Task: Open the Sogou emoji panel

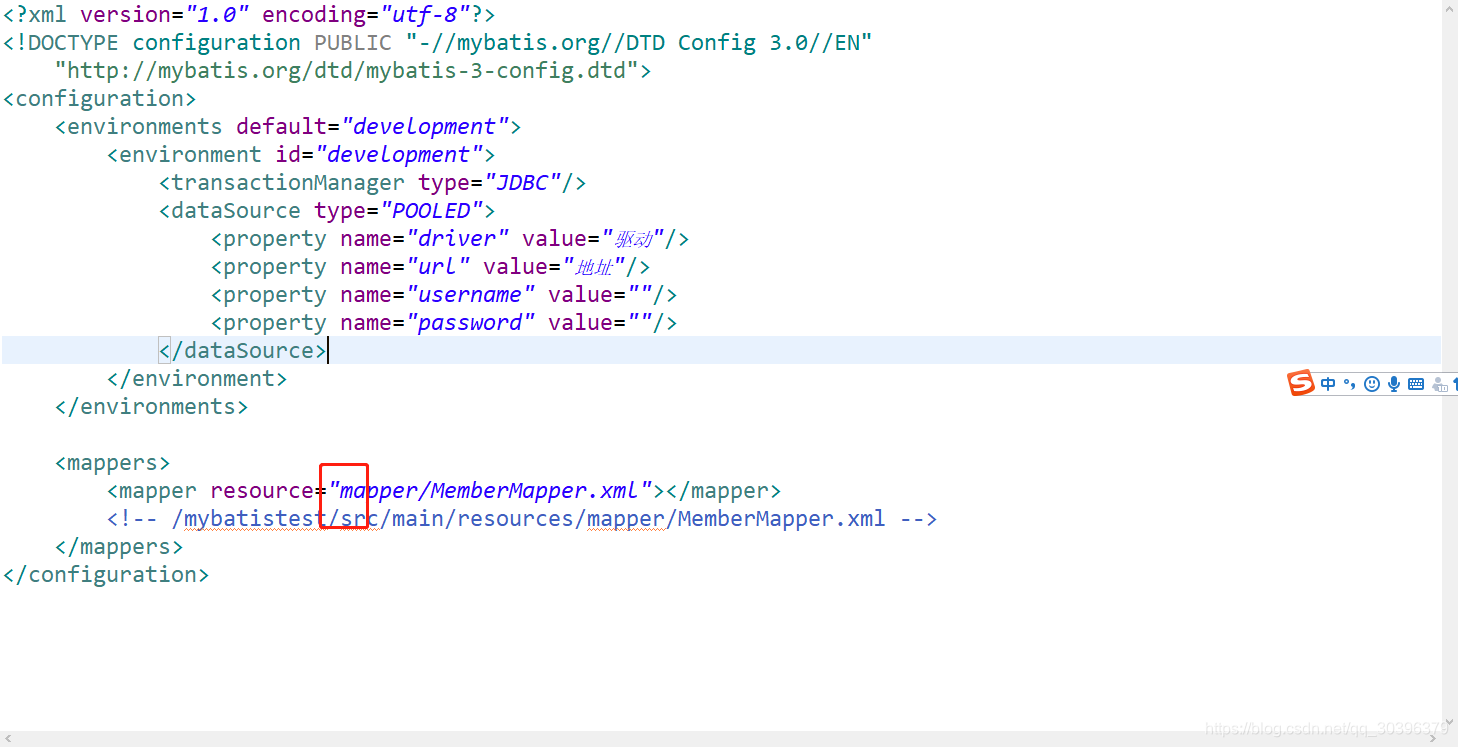Action: pos(1372,384)
